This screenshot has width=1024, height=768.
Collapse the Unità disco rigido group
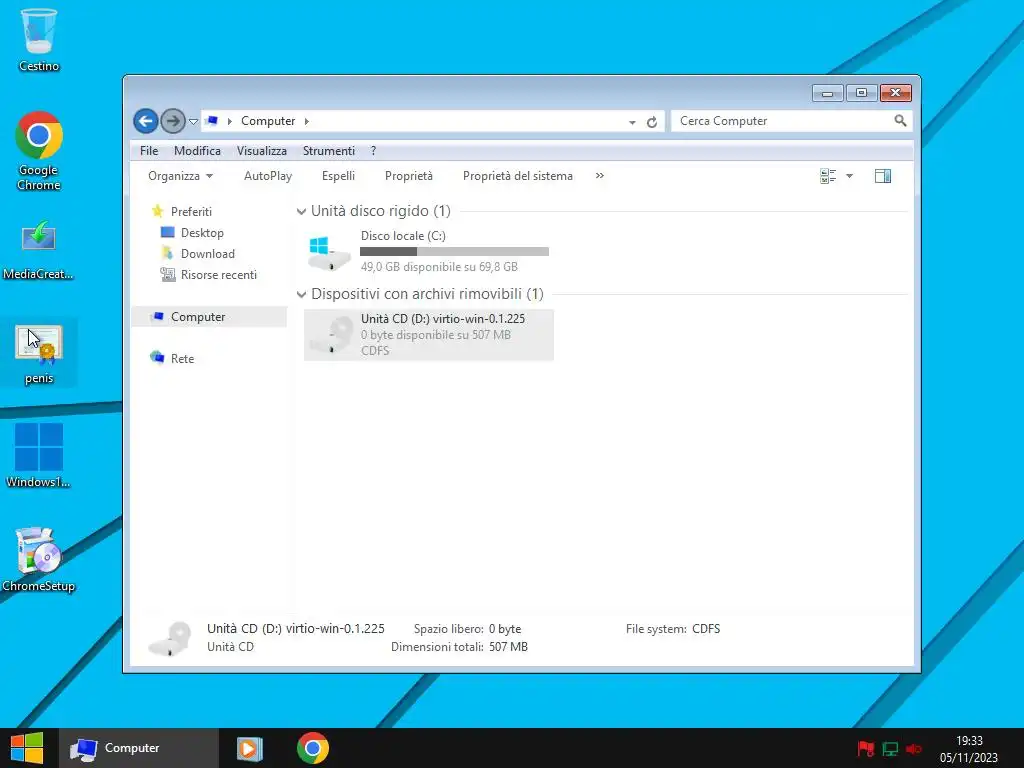coord(301,212)
